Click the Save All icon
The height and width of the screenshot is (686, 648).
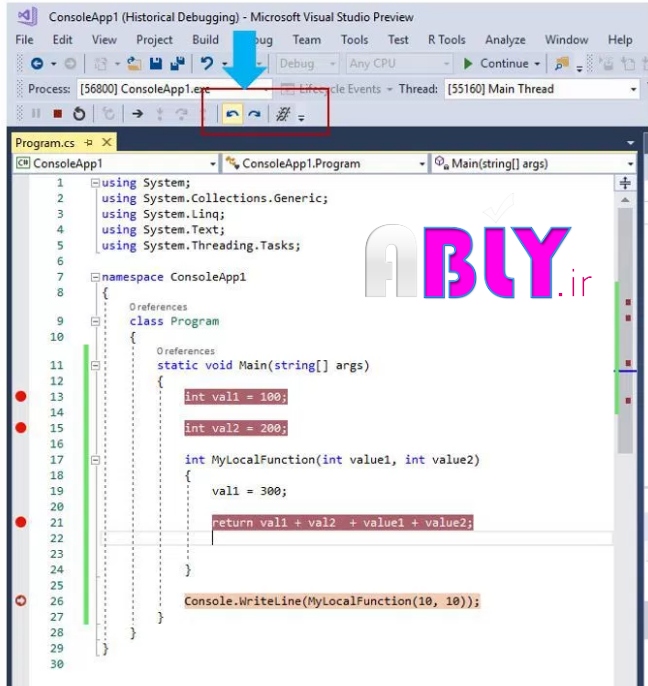(177, 64)
